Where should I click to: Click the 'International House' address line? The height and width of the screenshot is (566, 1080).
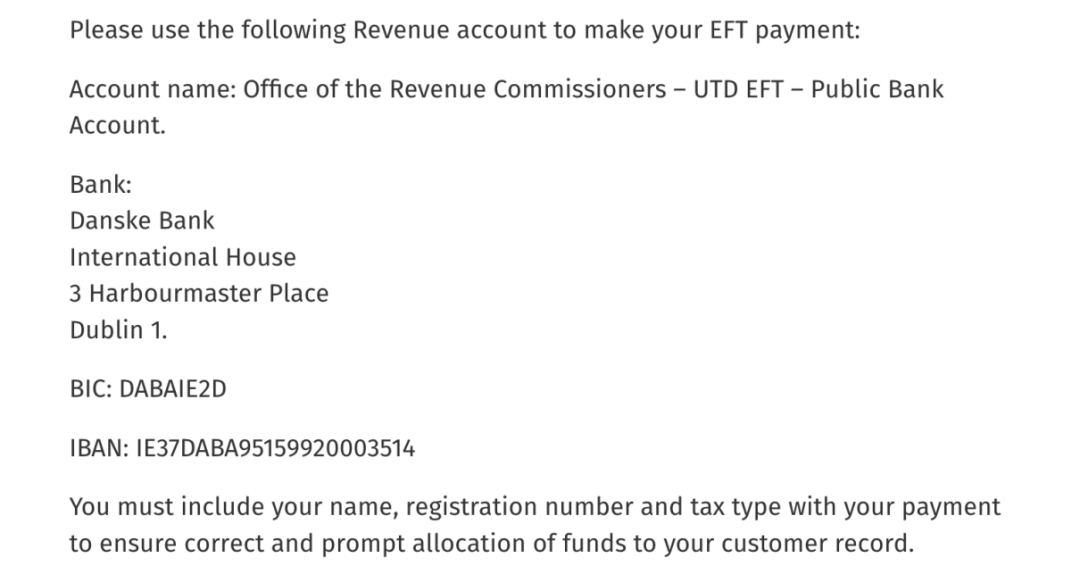click(183, 257)
